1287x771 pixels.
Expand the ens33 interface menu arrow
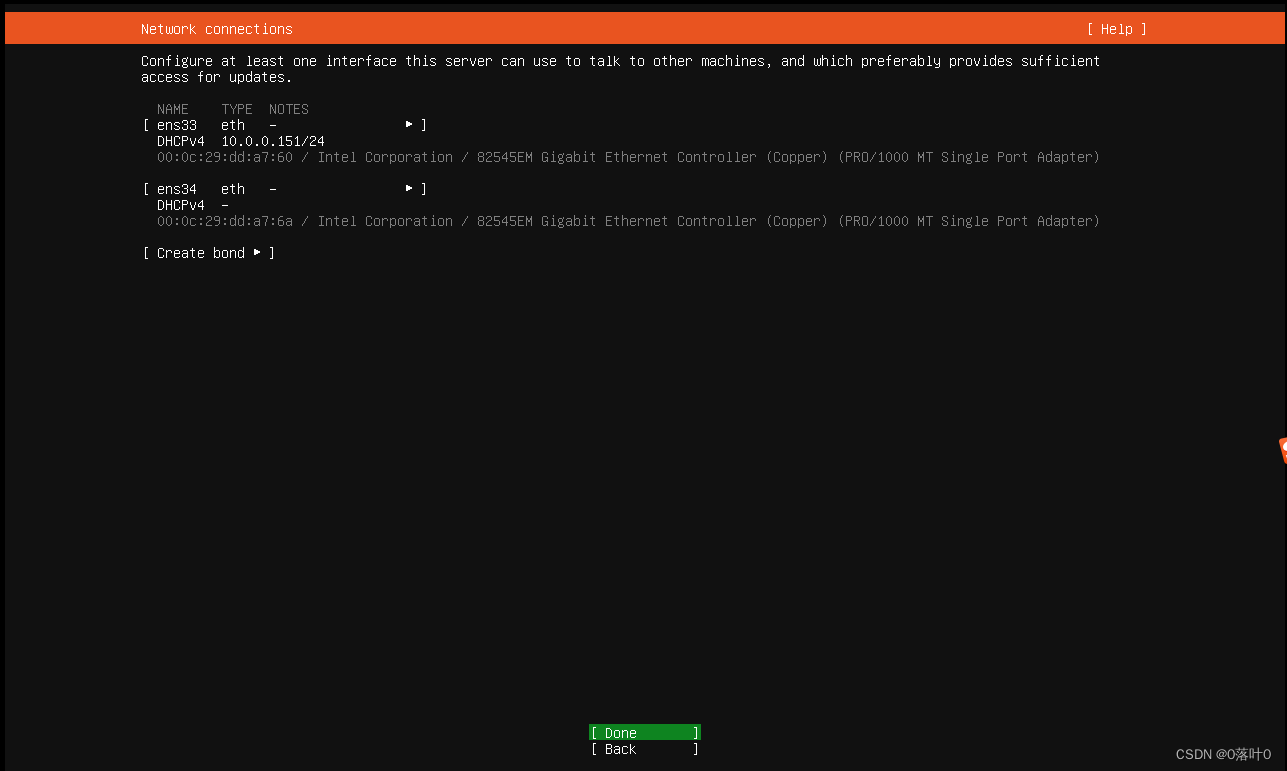[409, 125]
